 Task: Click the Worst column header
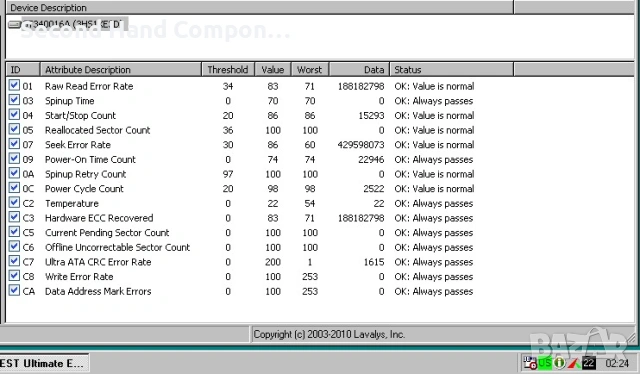[310, 69]
